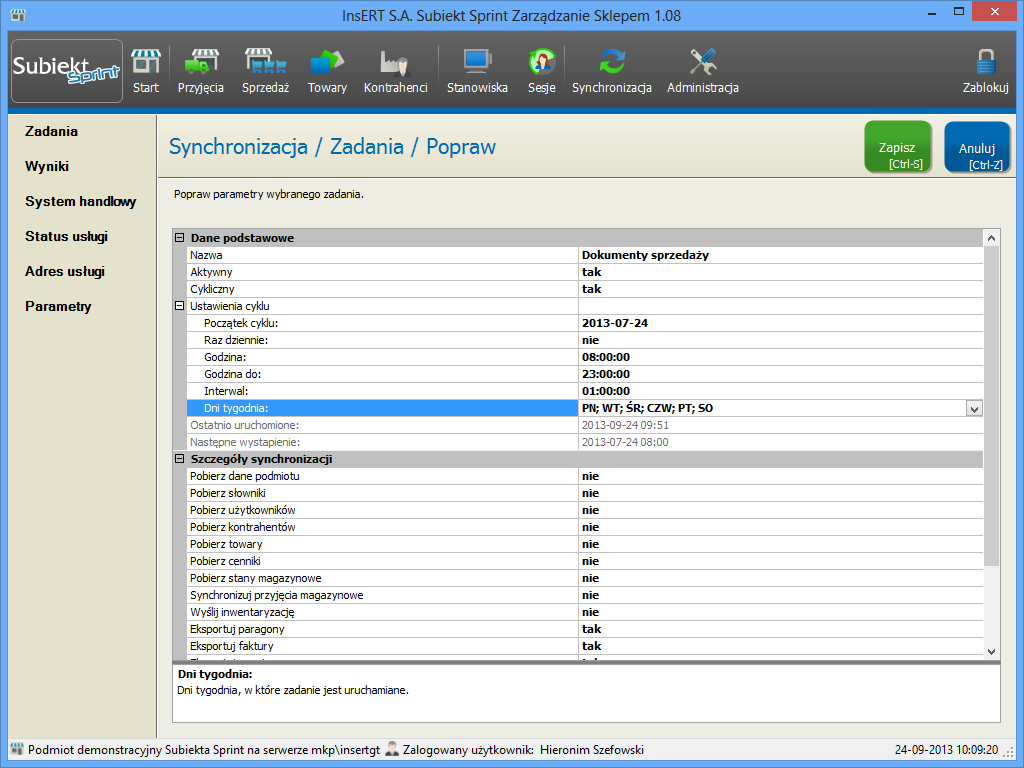Click the shop icon in the status bar

click(x=18, y=749)
